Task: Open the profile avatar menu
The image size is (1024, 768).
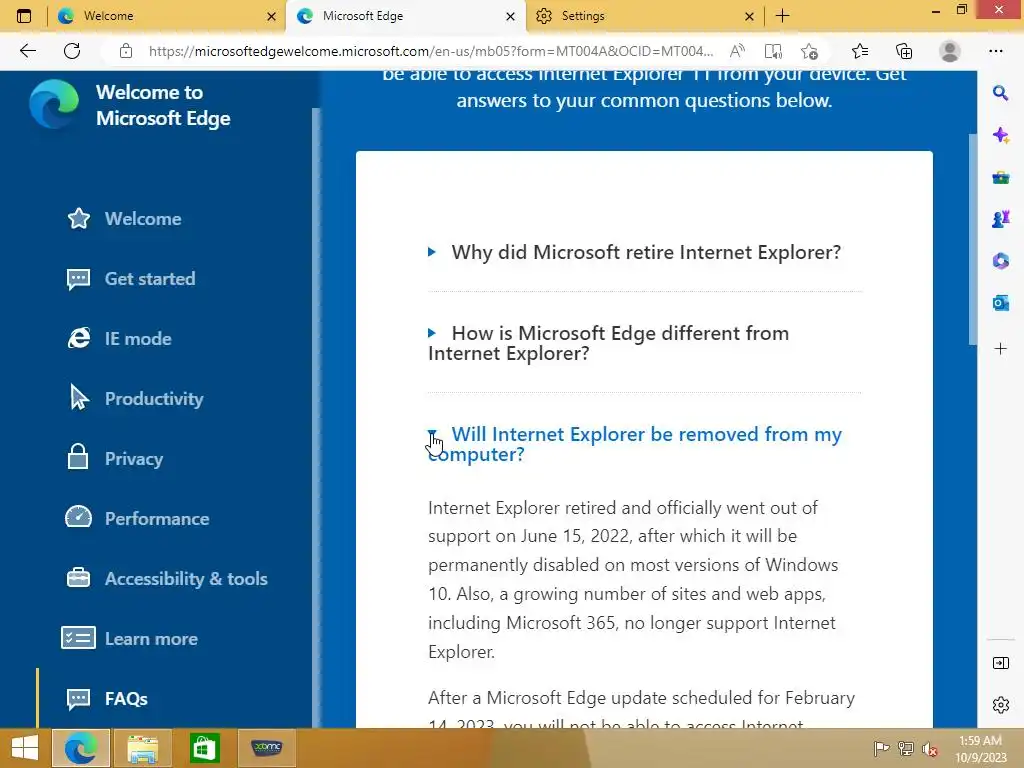Action: click(x=950, y=51)
